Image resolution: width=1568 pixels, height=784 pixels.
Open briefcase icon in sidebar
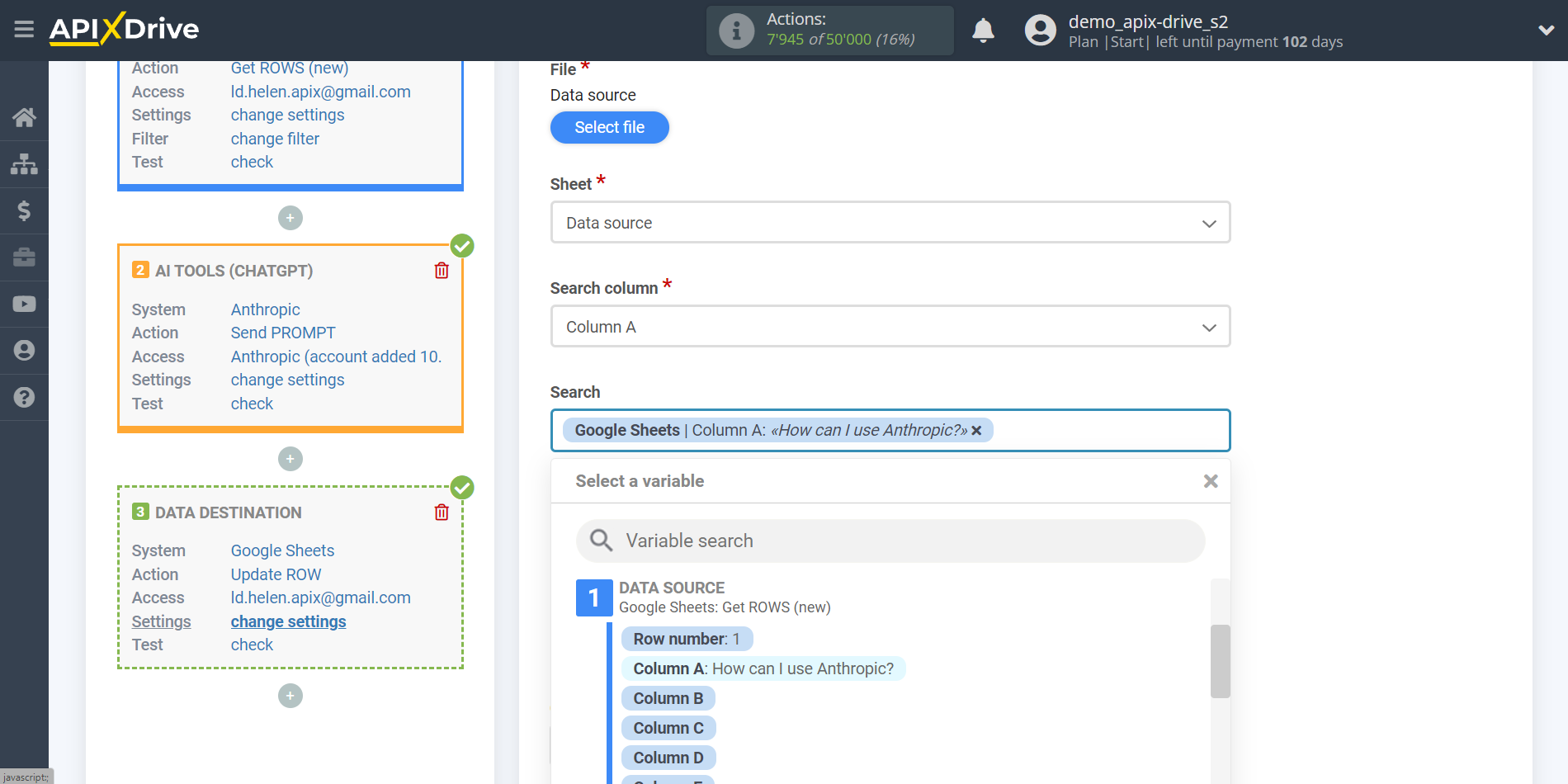(x=24, y=257)
